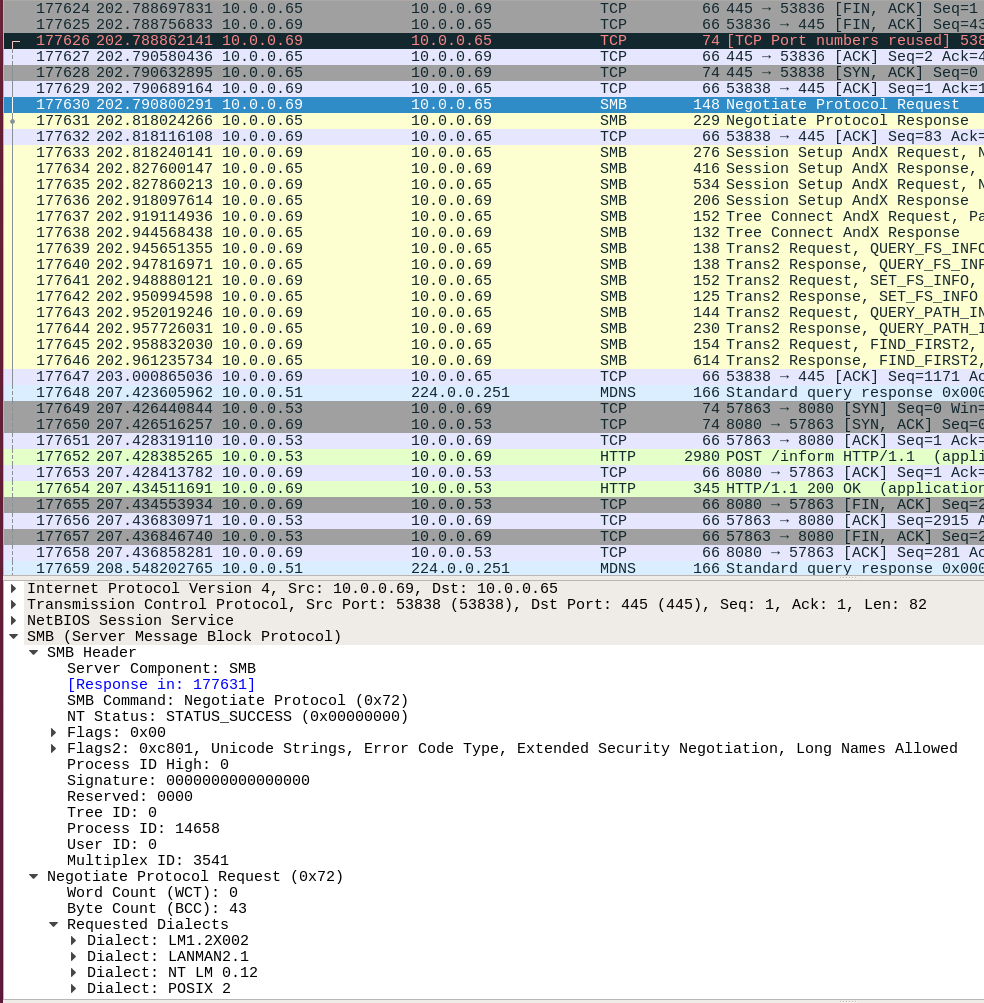Click the Byte Count (BCC): 43 field
This screenshot has width=984, height=1003.
(157, 908)
